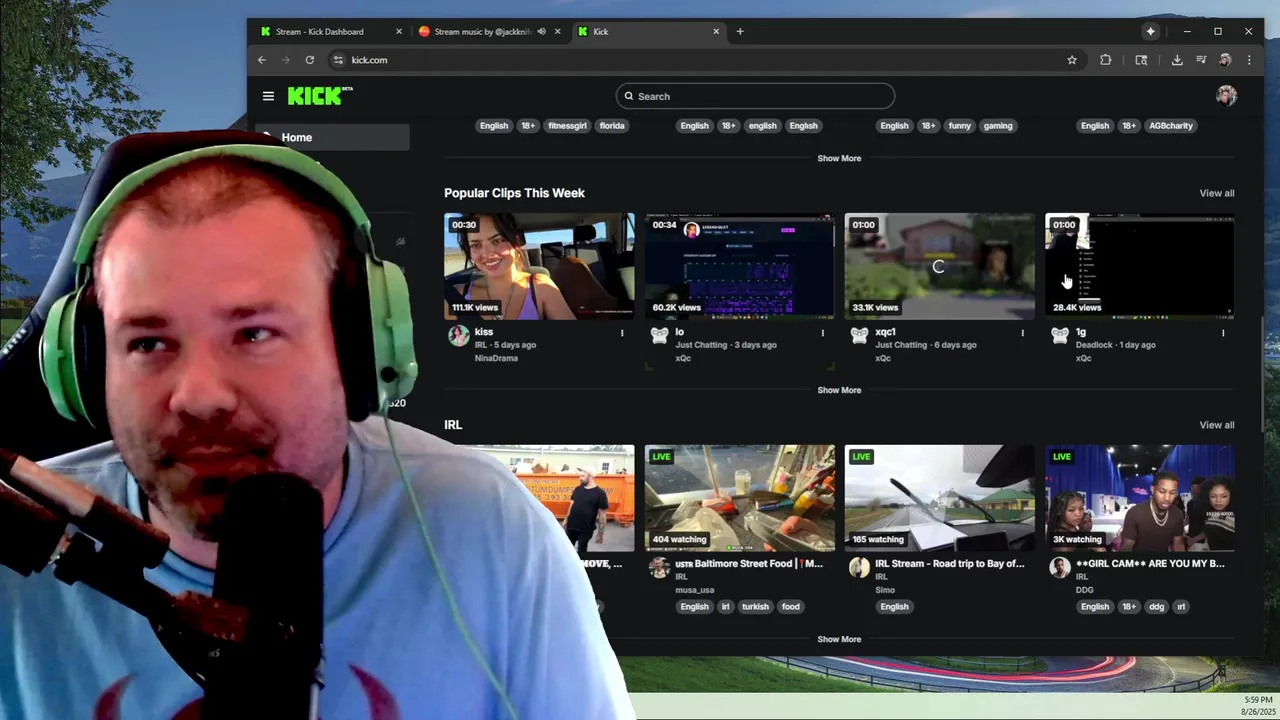
Task: Open Road trip to Bay of live thumbnail
Action: (939, 498)
